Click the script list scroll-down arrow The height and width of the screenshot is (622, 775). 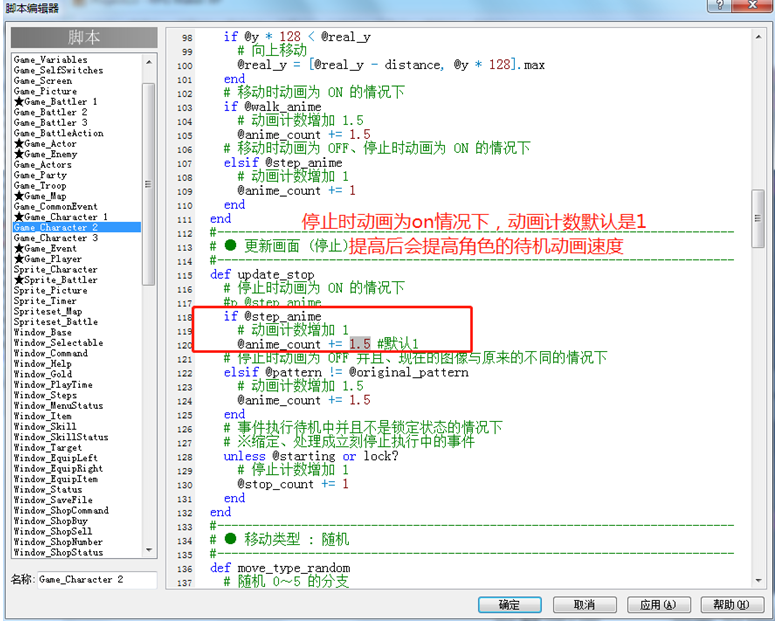click(x=149, y=550)
